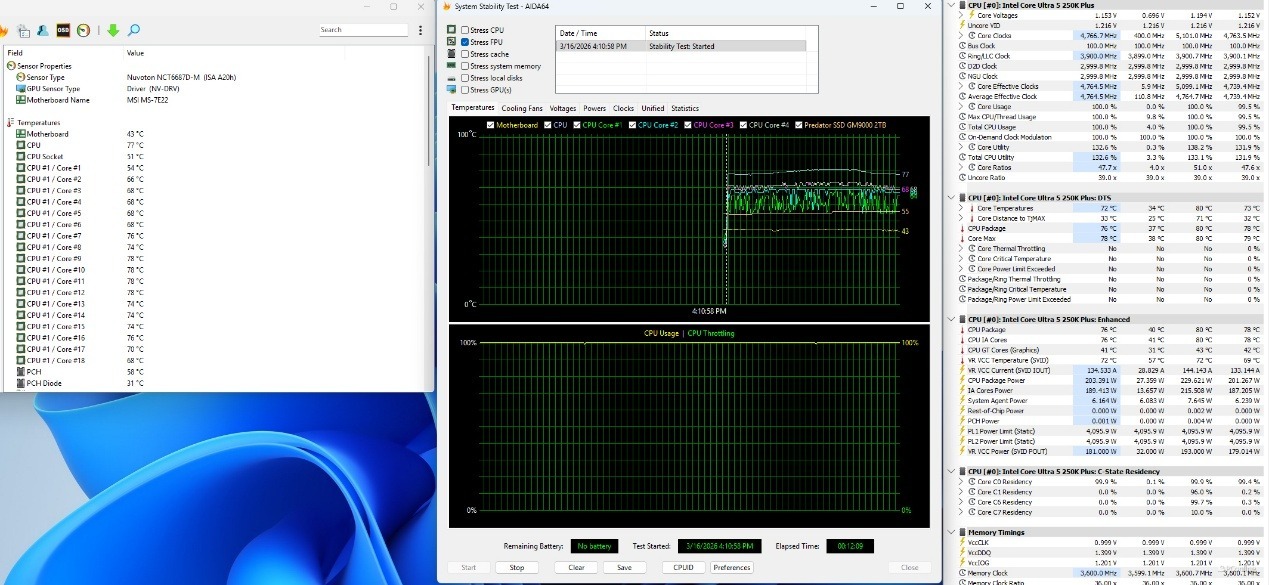Image resolution: width=1269 pixels, height=585 pixels.
Task: Click the green download arrow icon
Action: [x=113, y=31]
